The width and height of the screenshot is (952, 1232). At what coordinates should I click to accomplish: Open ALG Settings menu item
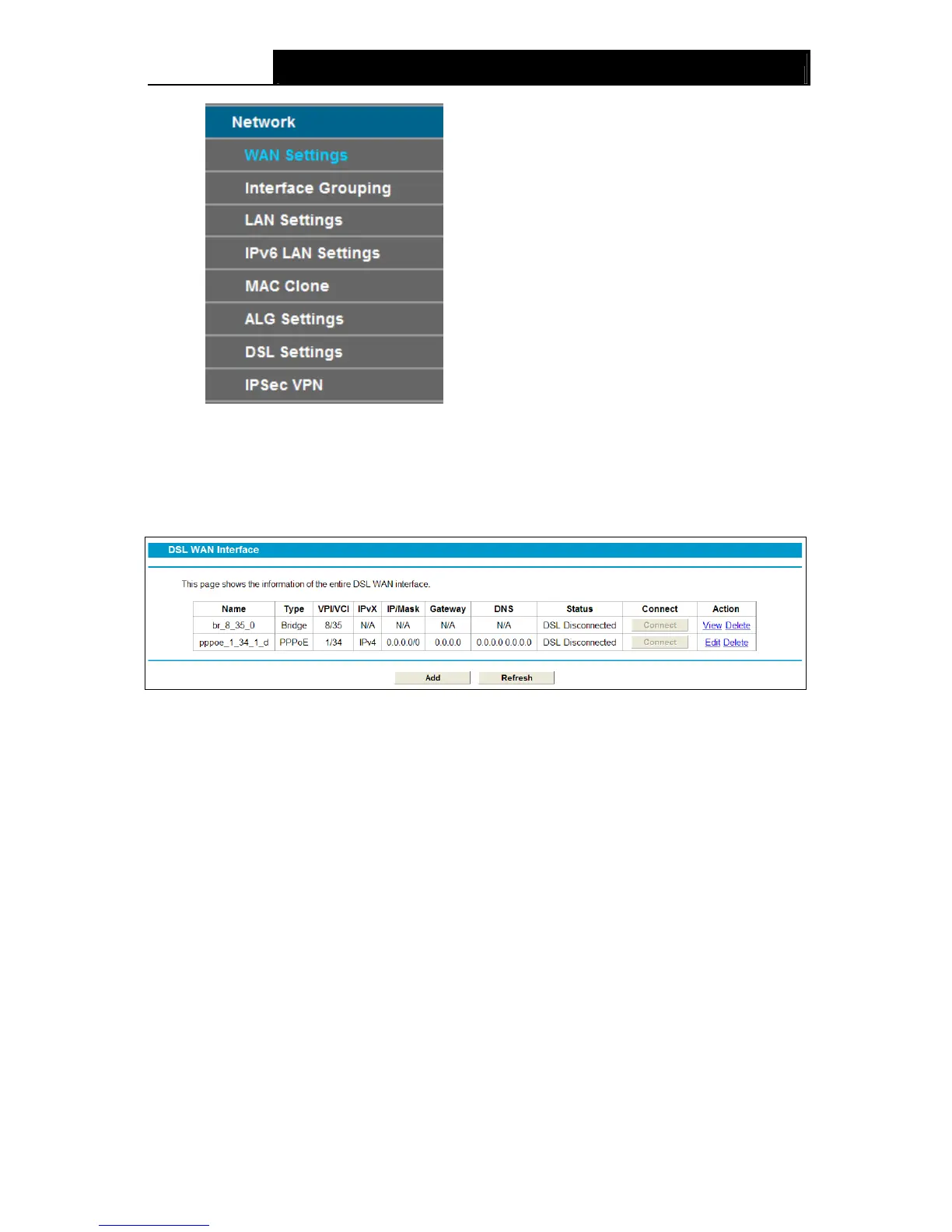tap(324, 319)
